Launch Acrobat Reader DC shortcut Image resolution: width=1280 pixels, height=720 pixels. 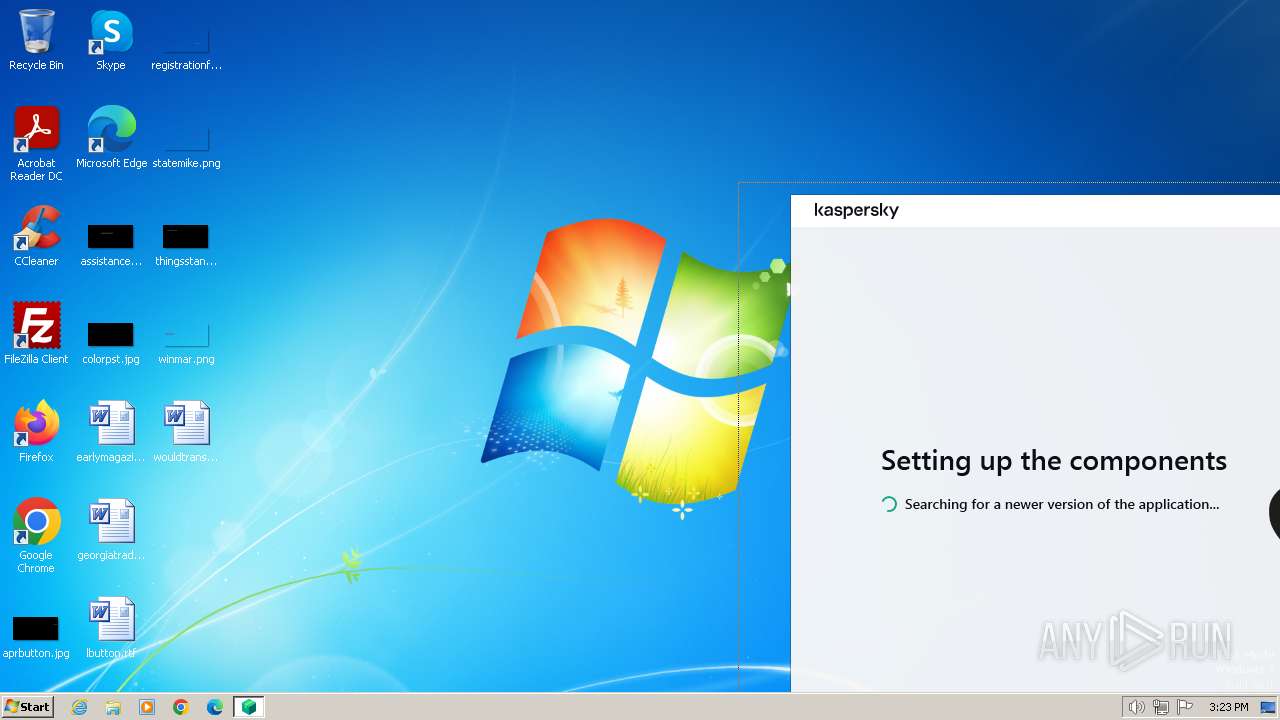[36, 144]
